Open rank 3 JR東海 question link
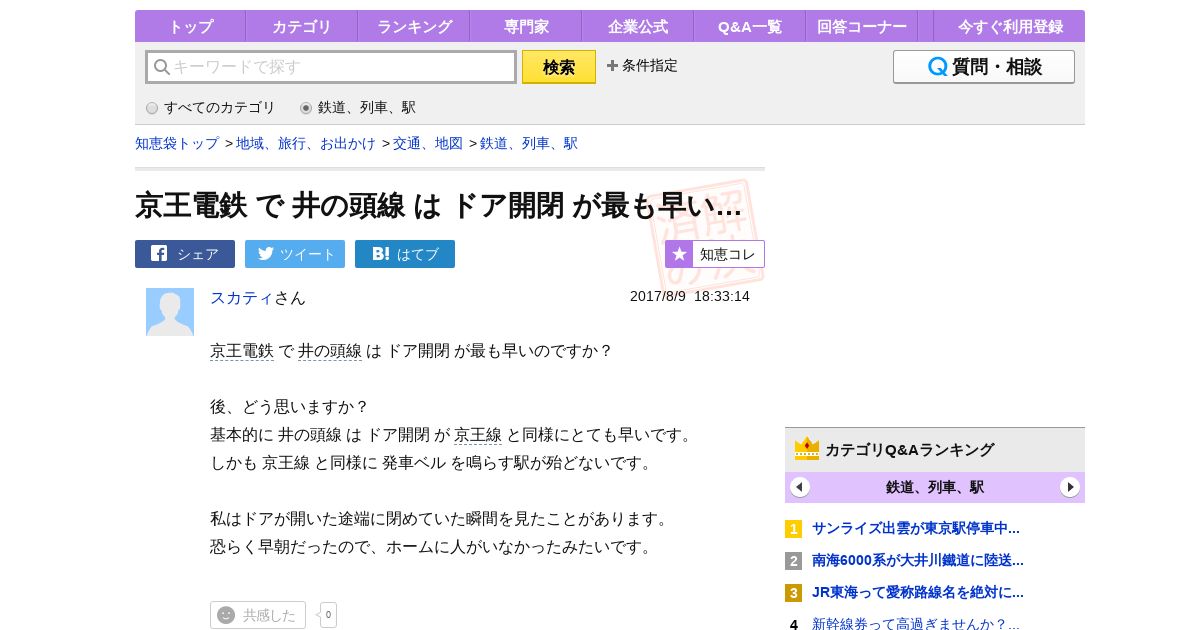The height and width of the screenshot is (630, 1200). (x=917, y=592)
